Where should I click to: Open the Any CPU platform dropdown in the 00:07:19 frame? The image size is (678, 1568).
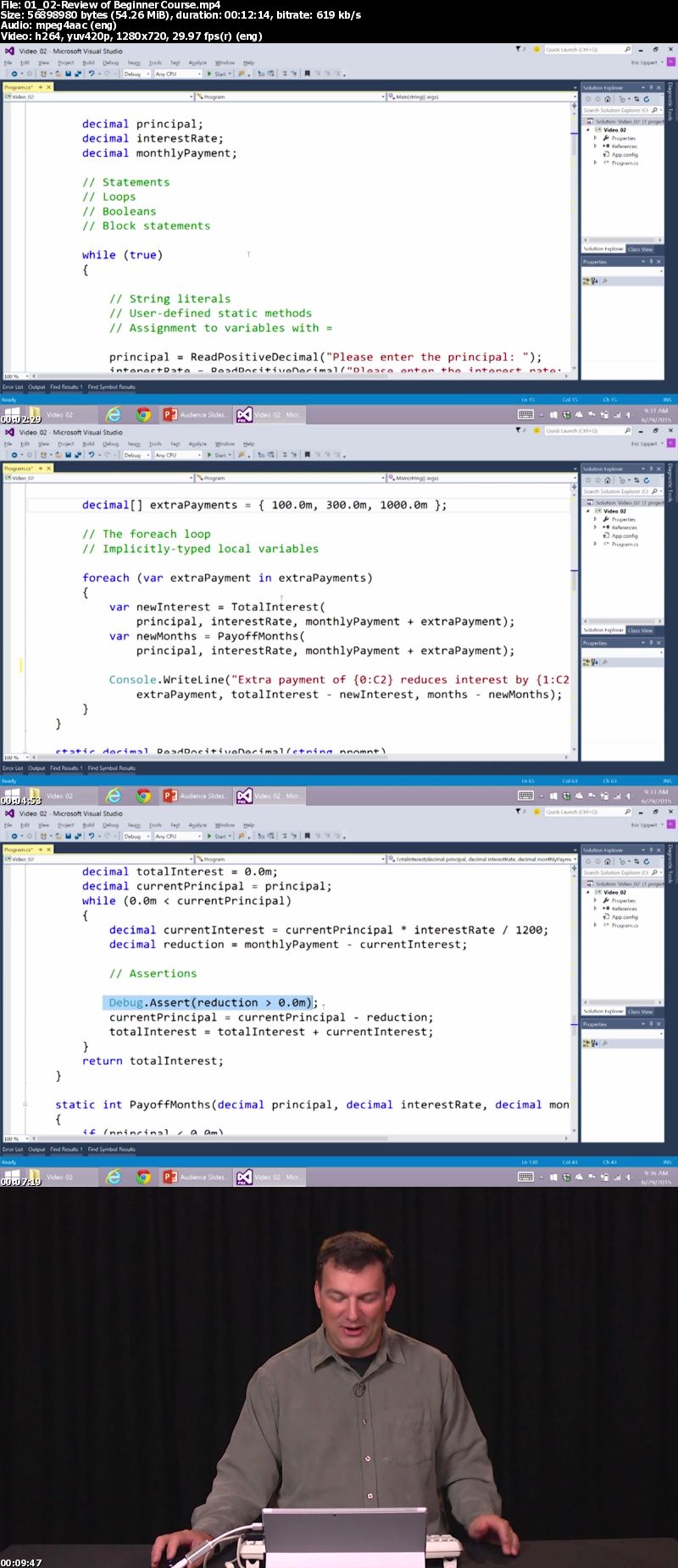[178, 836]
